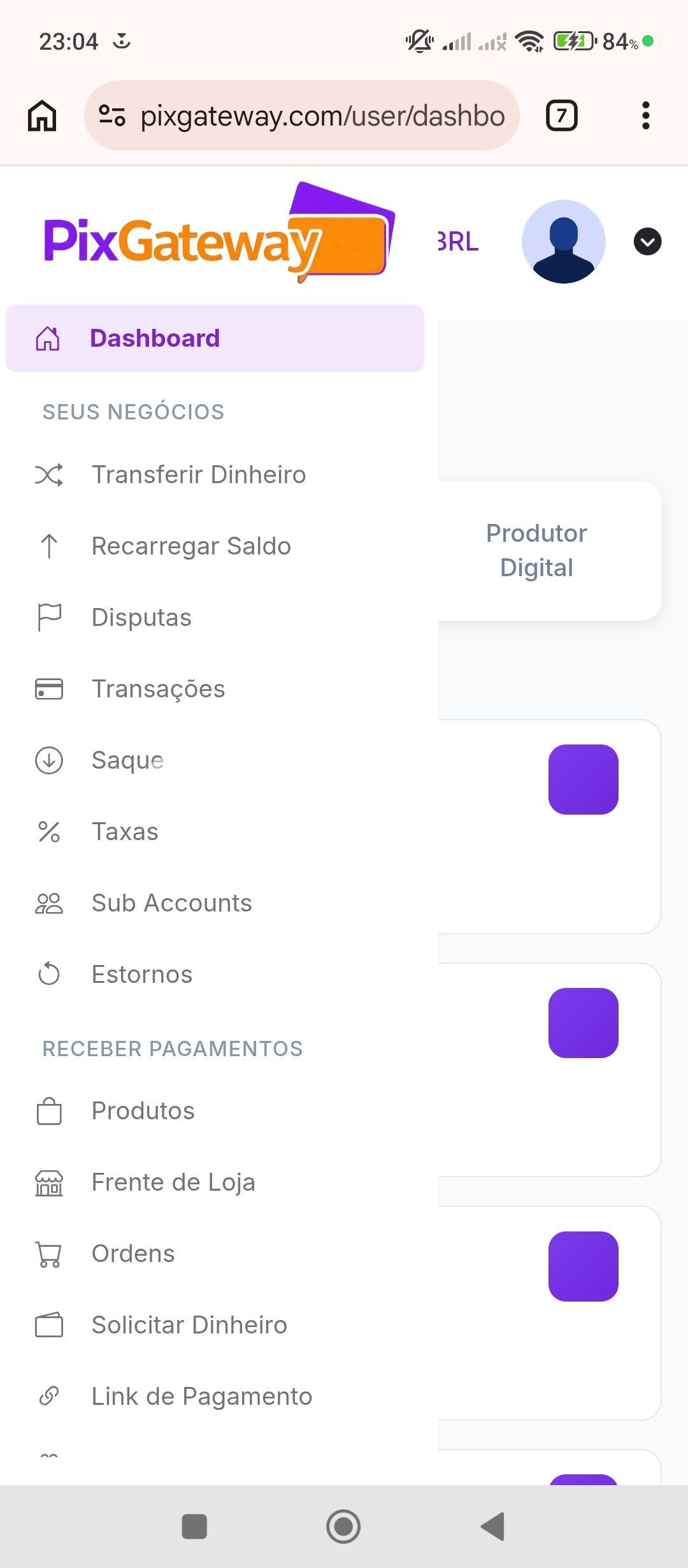This screenshot has width=688, height=1568.
Task: Expand the profile dropdown chevron
Action: click(647, 242)
